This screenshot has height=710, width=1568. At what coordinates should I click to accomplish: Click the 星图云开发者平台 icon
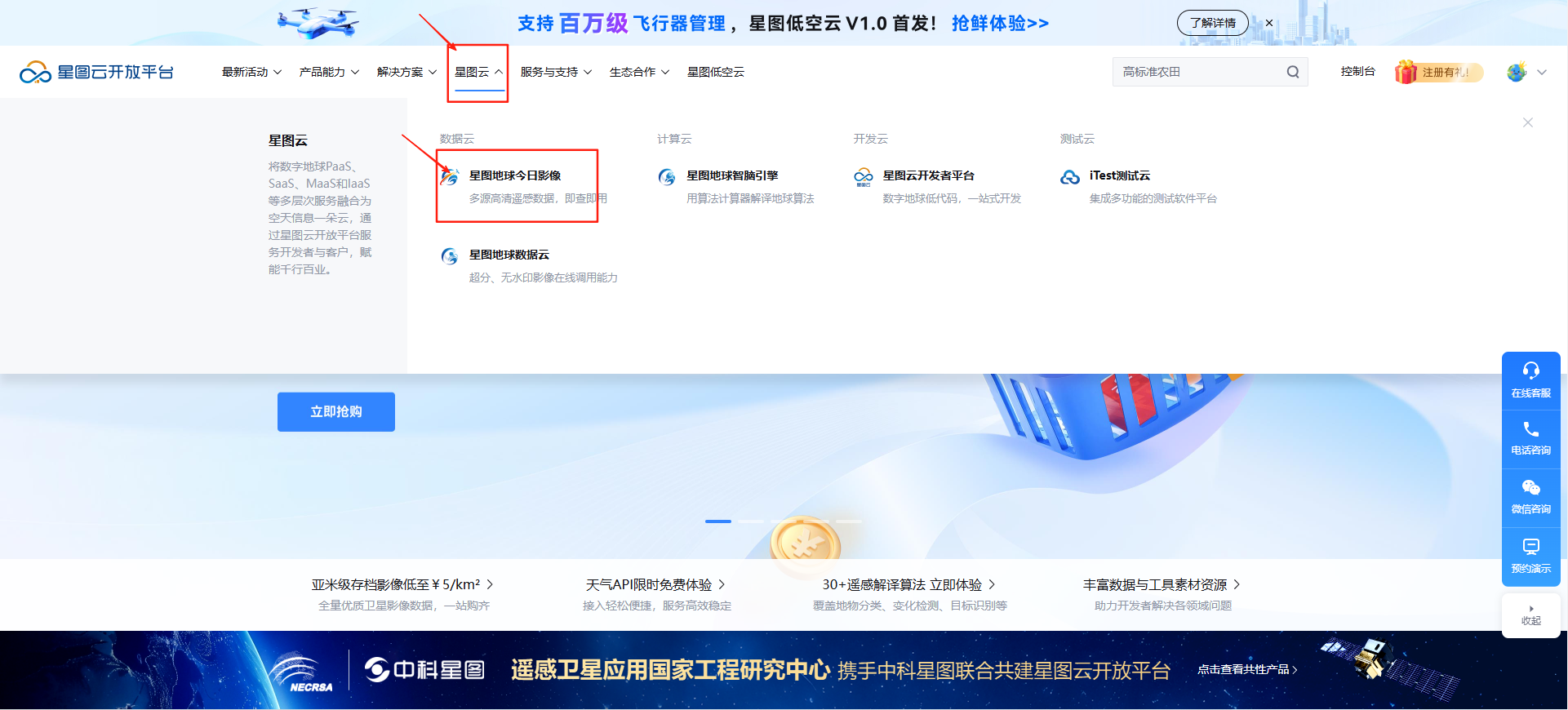[863, 177]
